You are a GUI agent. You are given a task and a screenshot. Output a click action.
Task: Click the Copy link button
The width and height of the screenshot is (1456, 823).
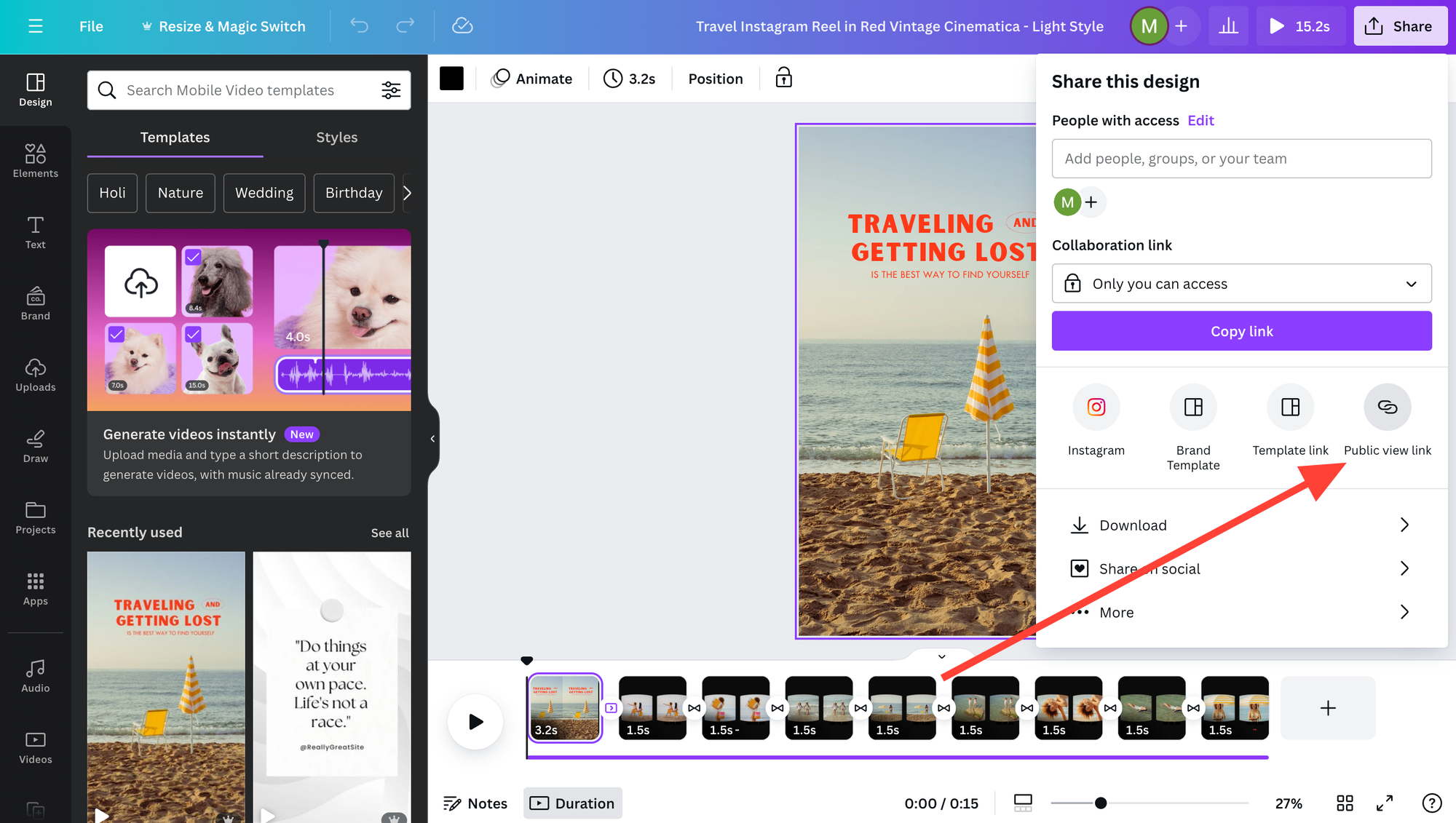(1241, 331)
